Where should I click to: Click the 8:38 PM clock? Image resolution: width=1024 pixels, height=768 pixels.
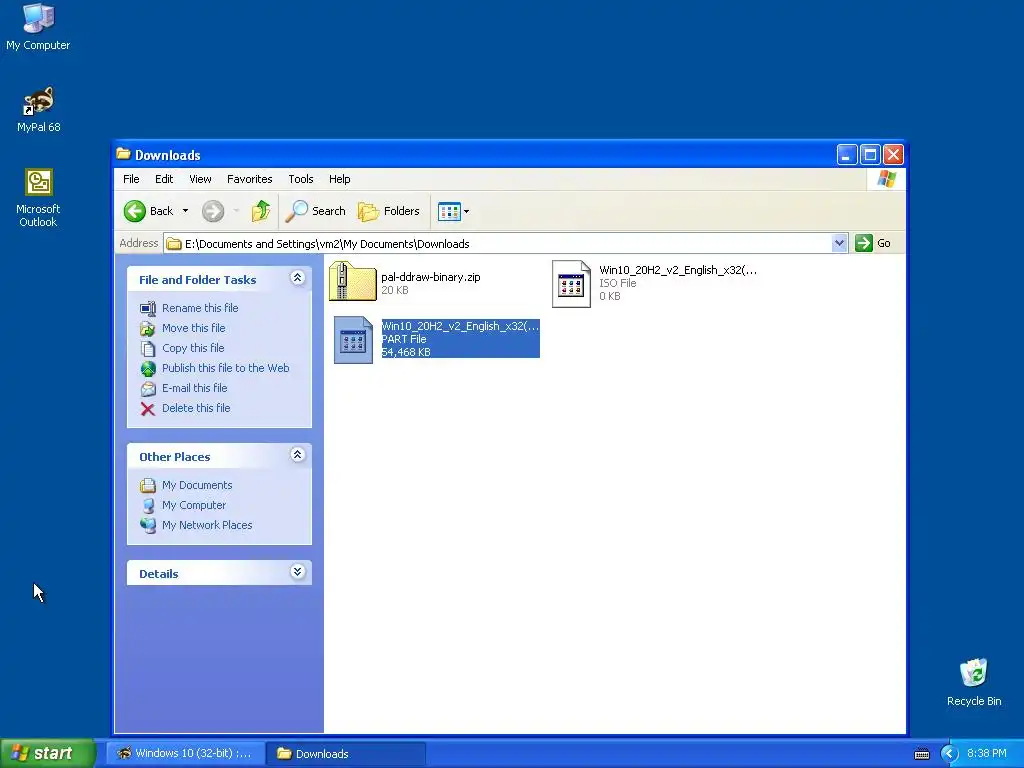point(986,754)
